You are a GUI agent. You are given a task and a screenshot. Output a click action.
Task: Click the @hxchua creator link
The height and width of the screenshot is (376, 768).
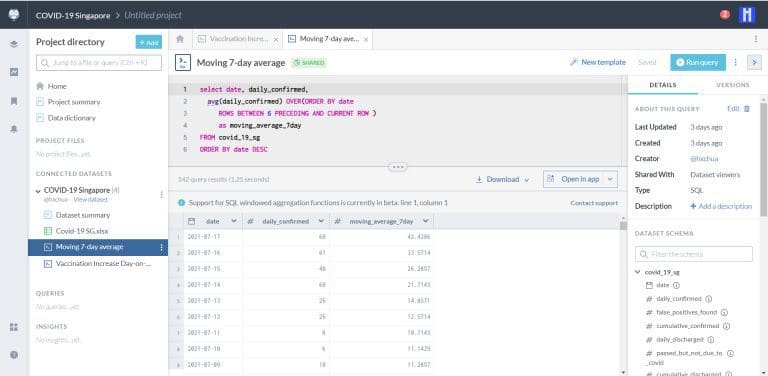tap(704, 159)
